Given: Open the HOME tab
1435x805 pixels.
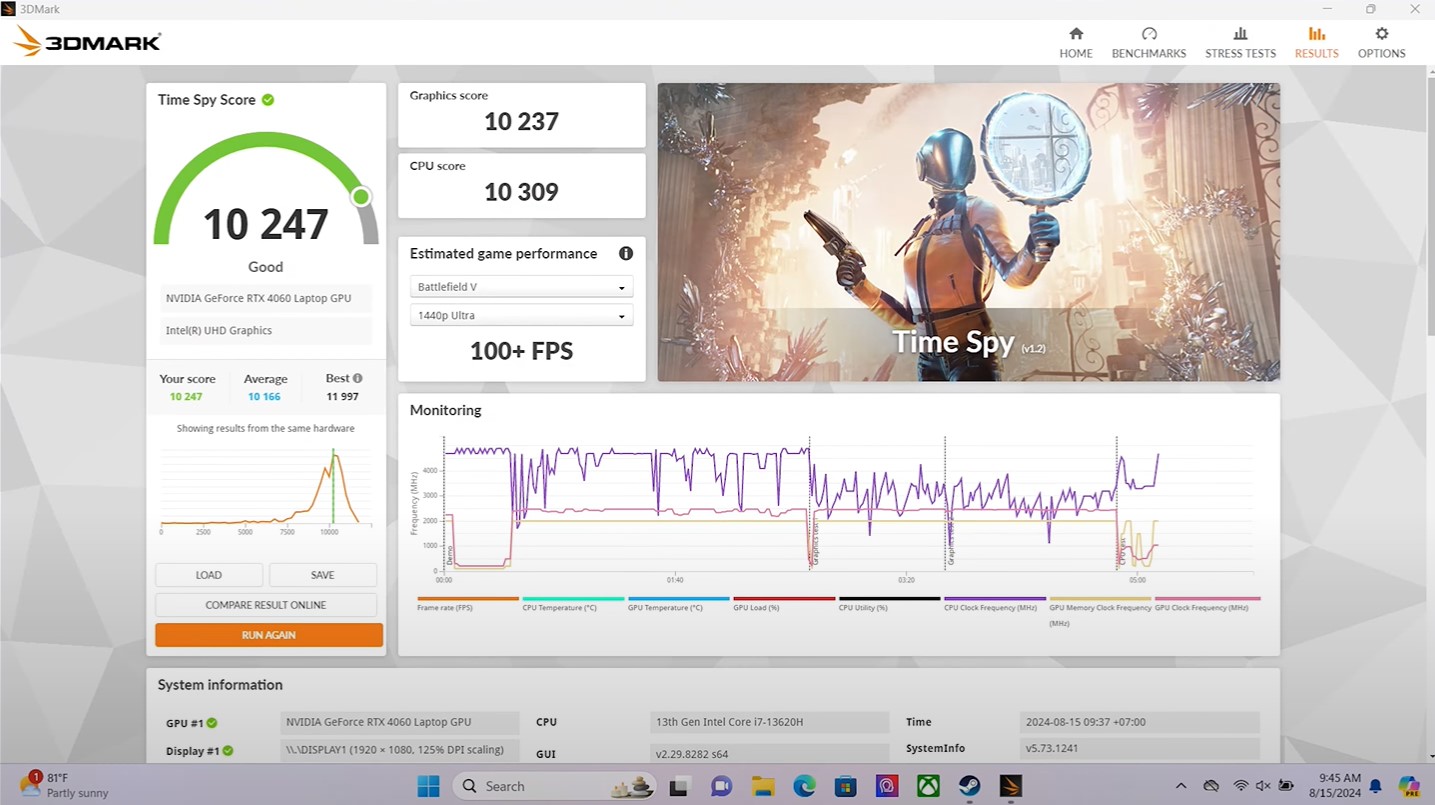Looking at the screenshot, I should click(1076, 43).
